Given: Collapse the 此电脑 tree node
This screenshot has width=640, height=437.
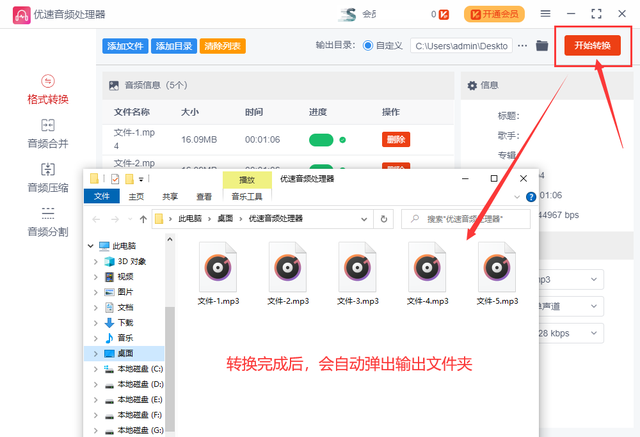Looking at the screenshot, I should (91, 246).
